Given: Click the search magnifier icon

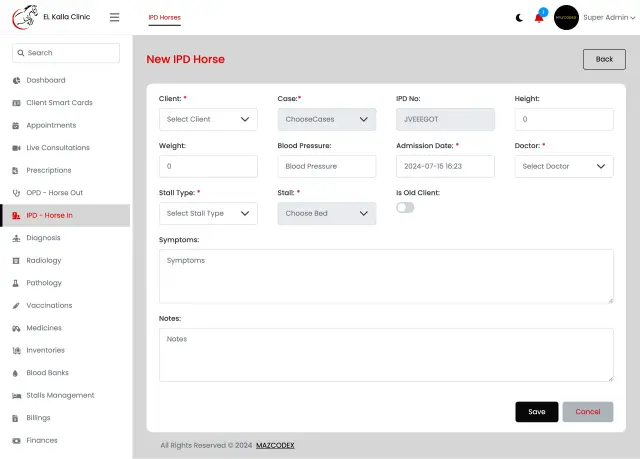Looking at the screenshot, I should pyautogui.click(x=21, y=53).
